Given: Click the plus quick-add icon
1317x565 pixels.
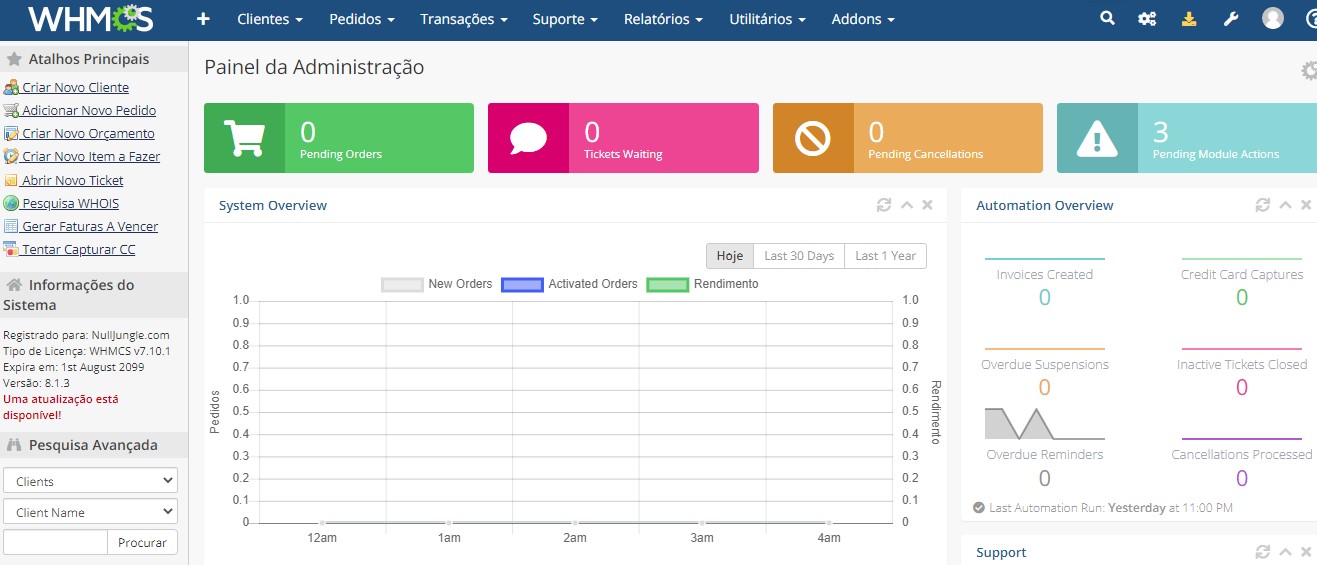Looking at the screenshot, I should click(x=203, y=19).
